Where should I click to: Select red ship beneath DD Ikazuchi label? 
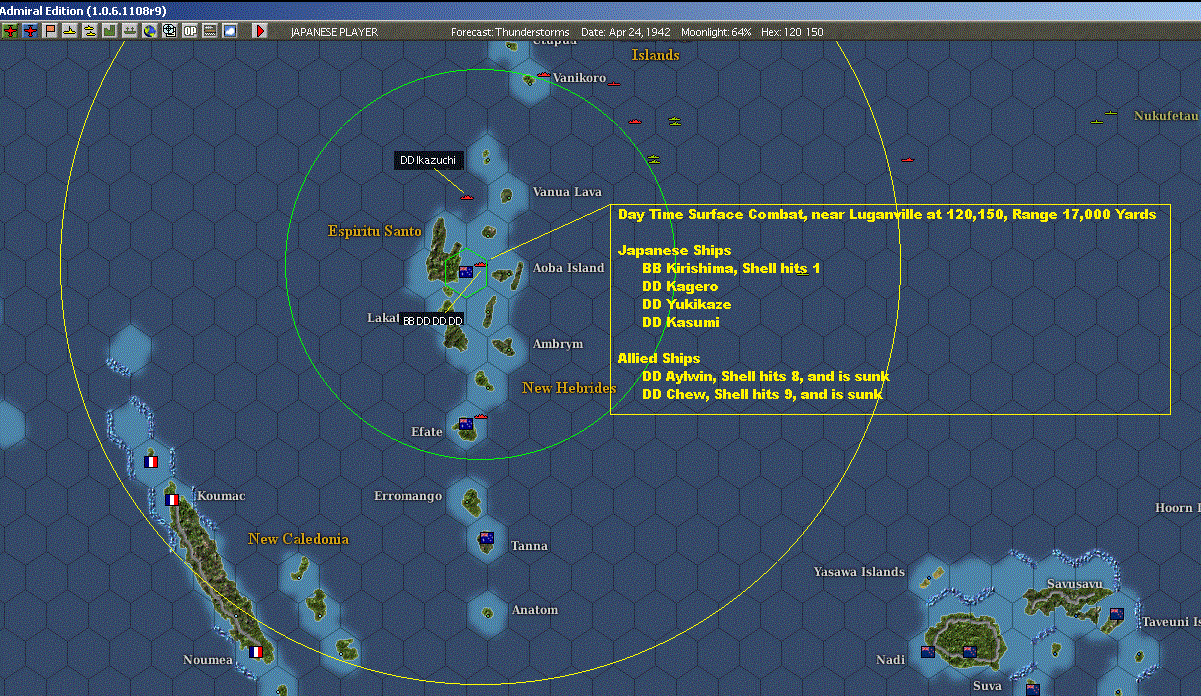click(467, 197)
